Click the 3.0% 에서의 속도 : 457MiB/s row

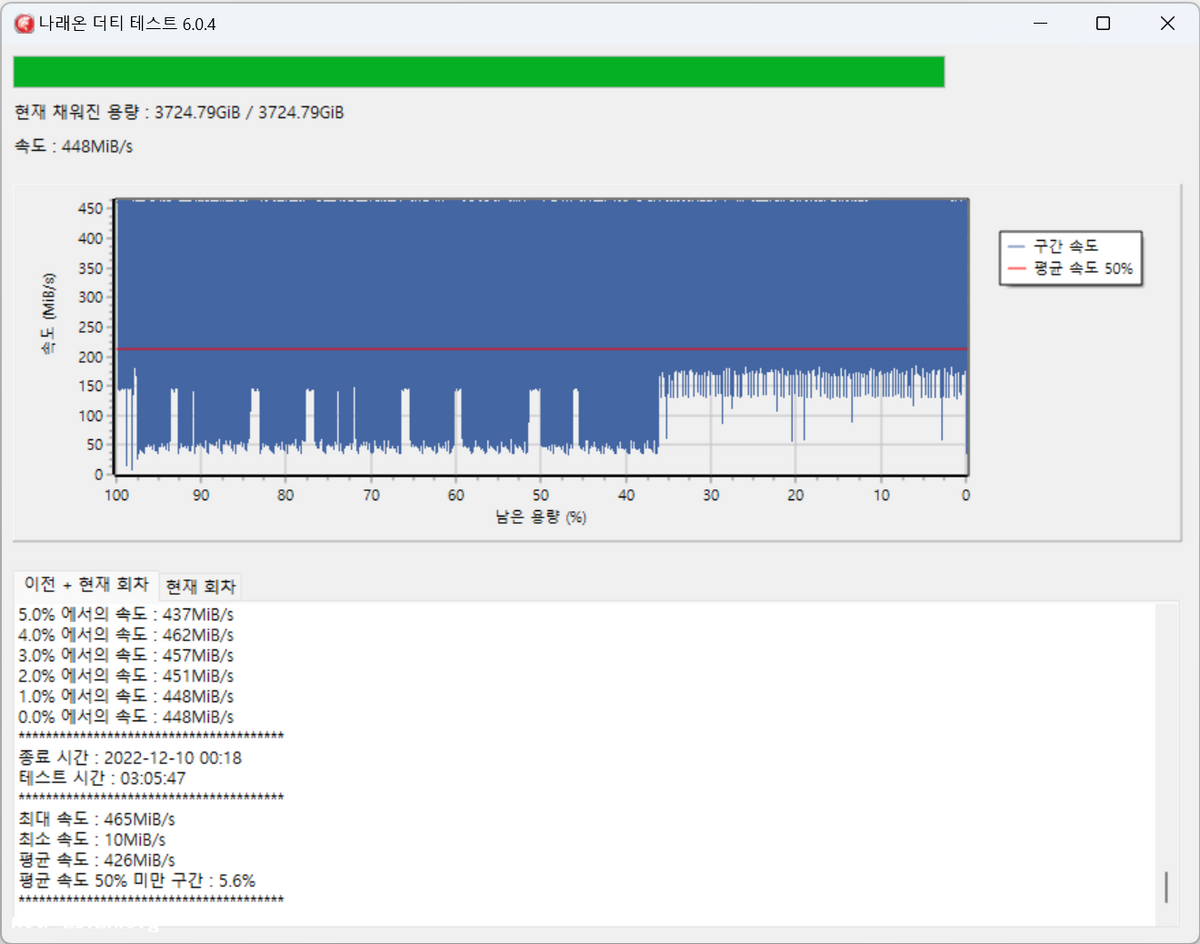pos(126,655)
